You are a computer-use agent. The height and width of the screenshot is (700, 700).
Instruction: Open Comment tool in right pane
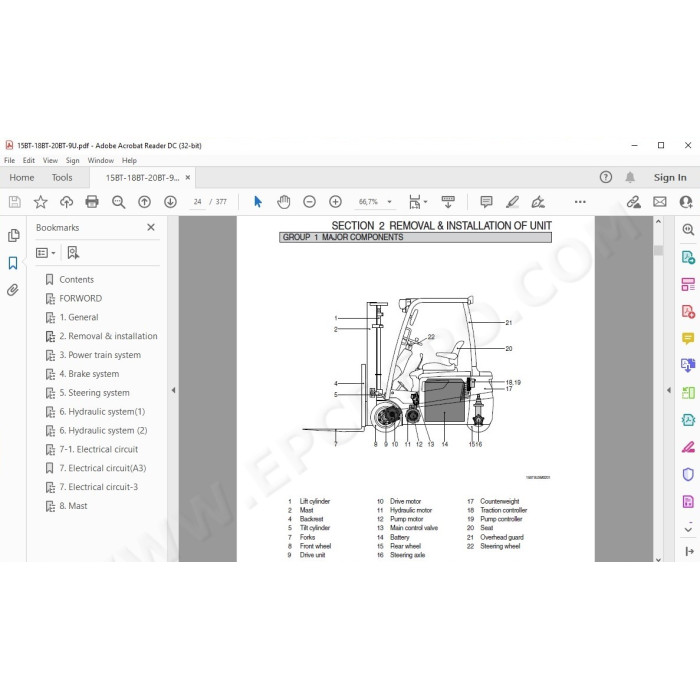coord(688,338)
